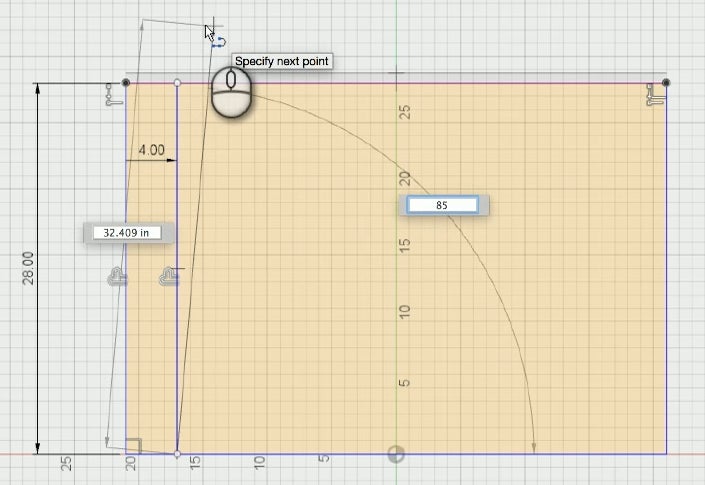Click the vertical constraint glyph on inner line
The height and width of the screenshot is (485, 705).
[x=170, y=276]
